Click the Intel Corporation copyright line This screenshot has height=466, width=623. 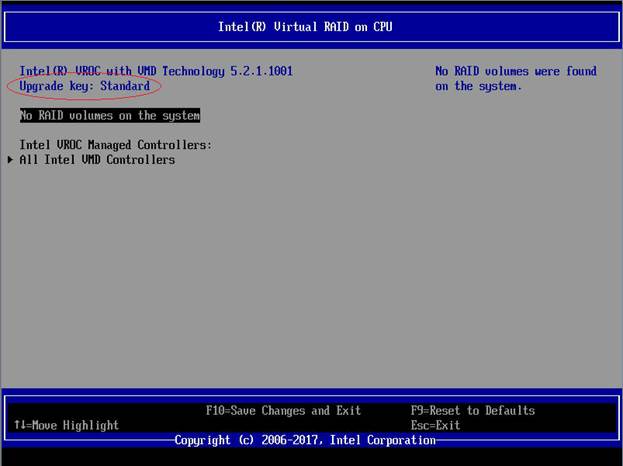pos(305,440)
